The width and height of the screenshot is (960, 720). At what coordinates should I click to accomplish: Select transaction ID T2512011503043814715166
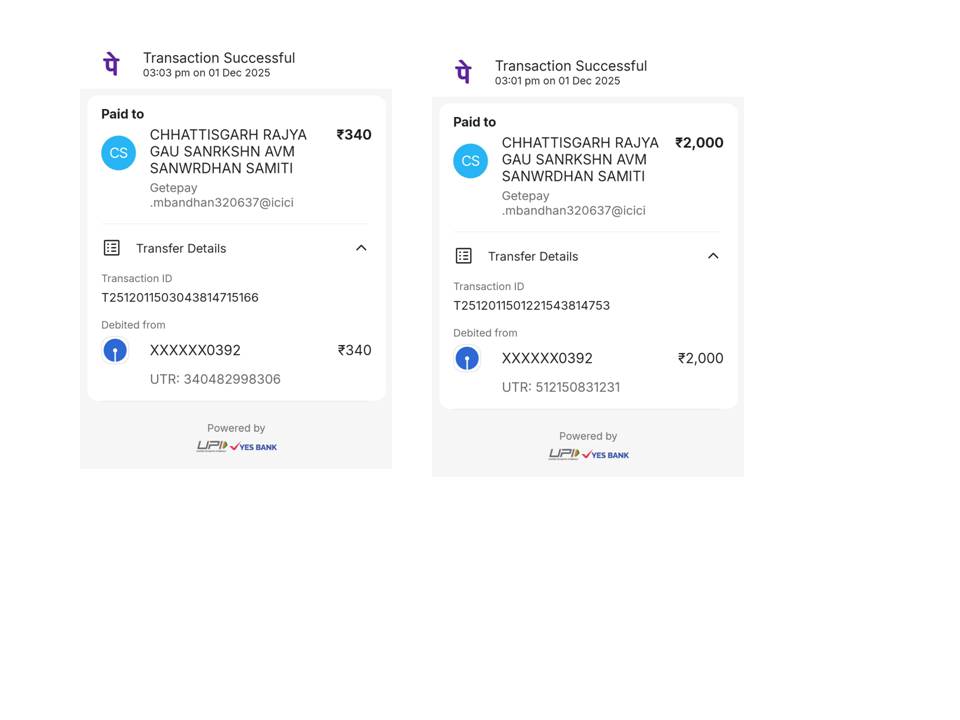click(x=180, y=298)
